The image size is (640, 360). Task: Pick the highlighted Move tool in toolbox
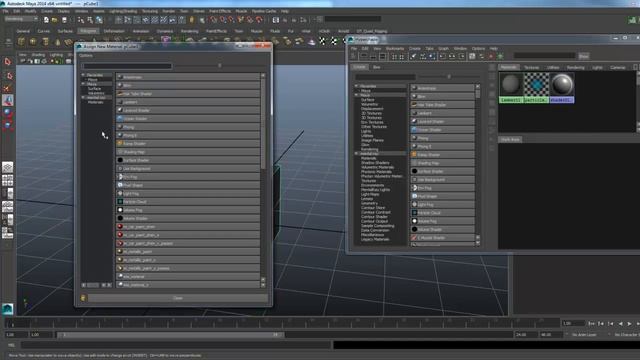click(7, 100)
